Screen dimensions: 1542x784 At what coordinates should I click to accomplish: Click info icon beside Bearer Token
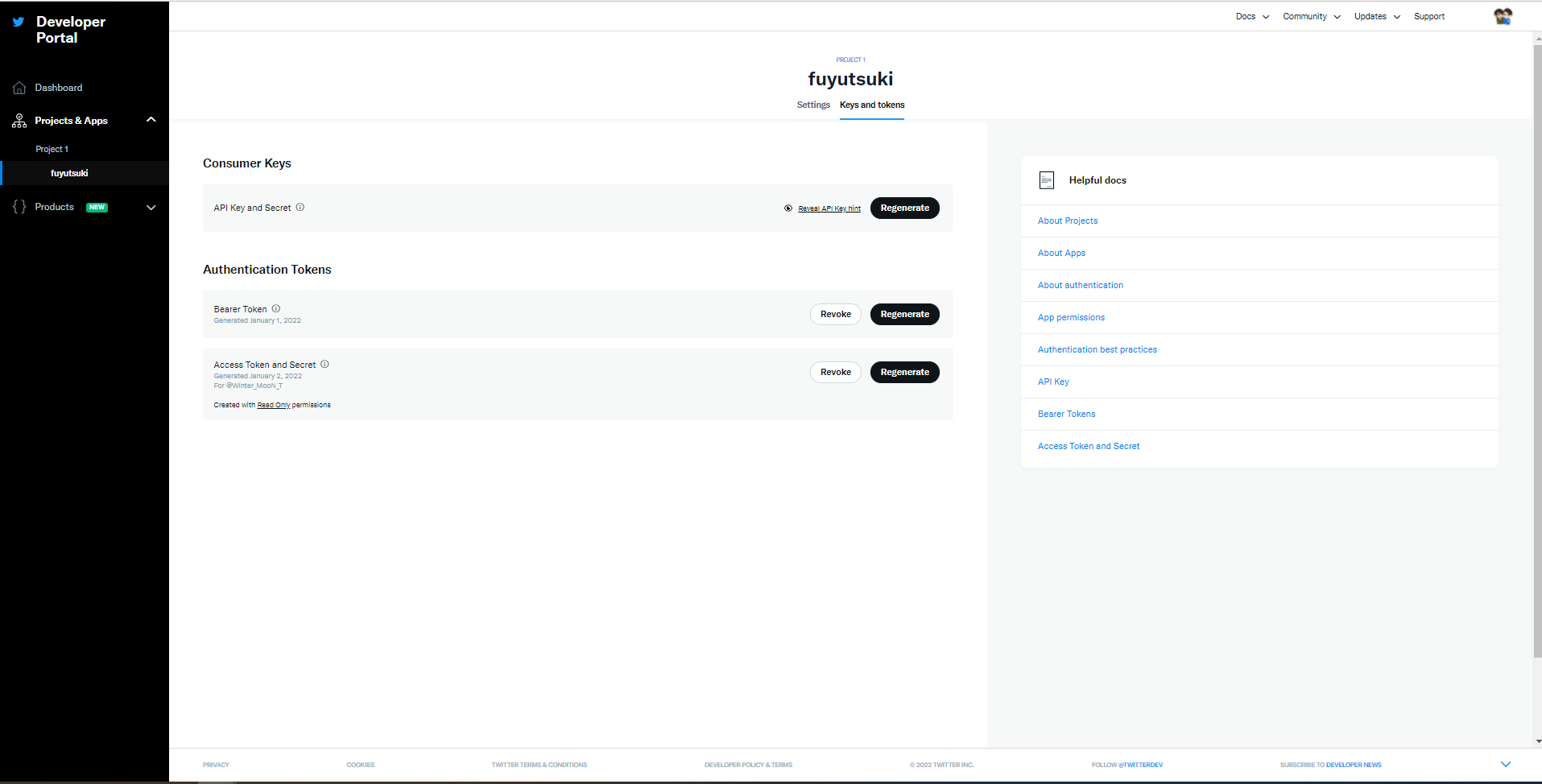(276, 308)
